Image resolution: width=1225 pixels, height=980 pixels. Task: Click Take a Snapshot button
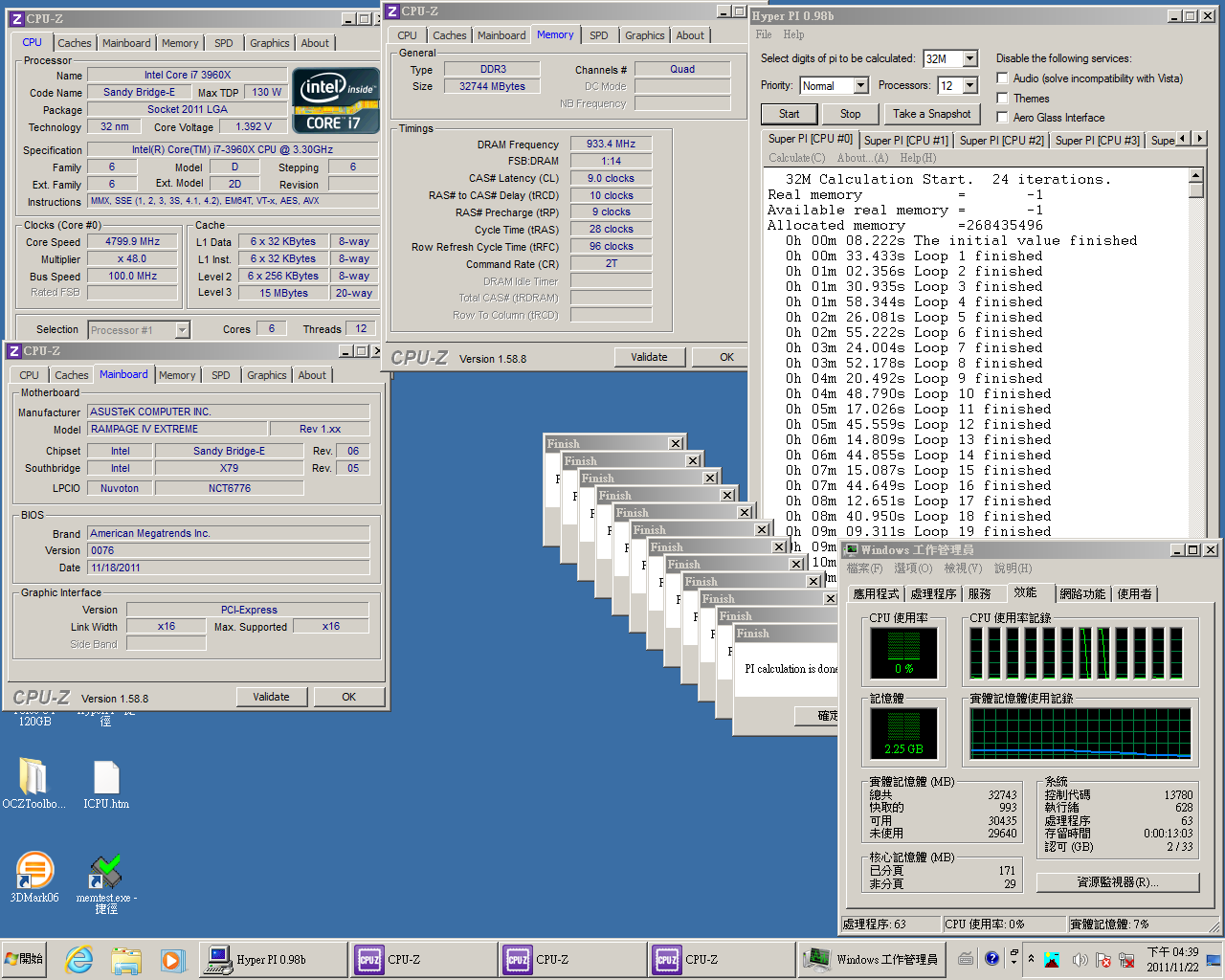pos(931,114)
